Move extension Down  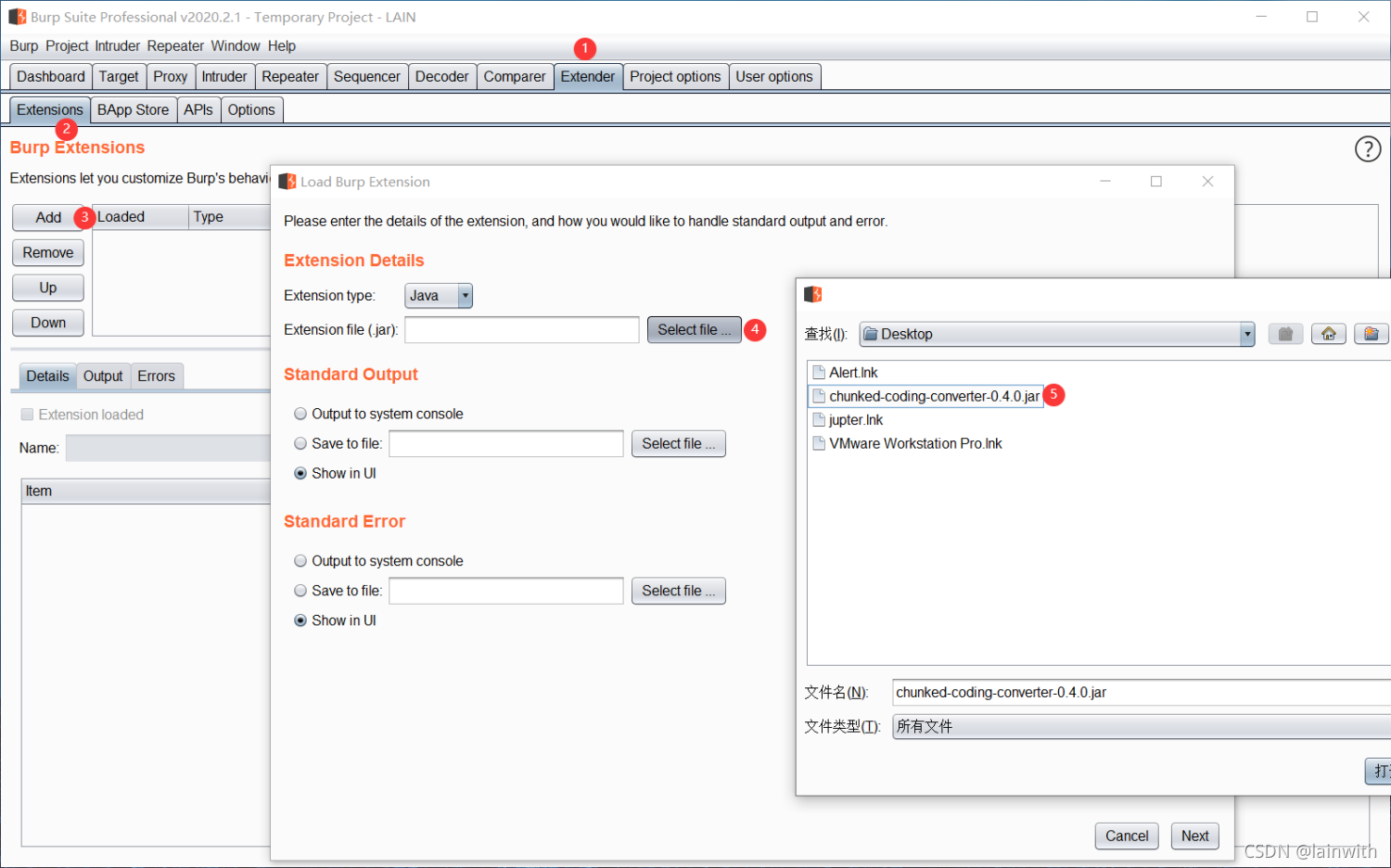[x=48, y=324]
